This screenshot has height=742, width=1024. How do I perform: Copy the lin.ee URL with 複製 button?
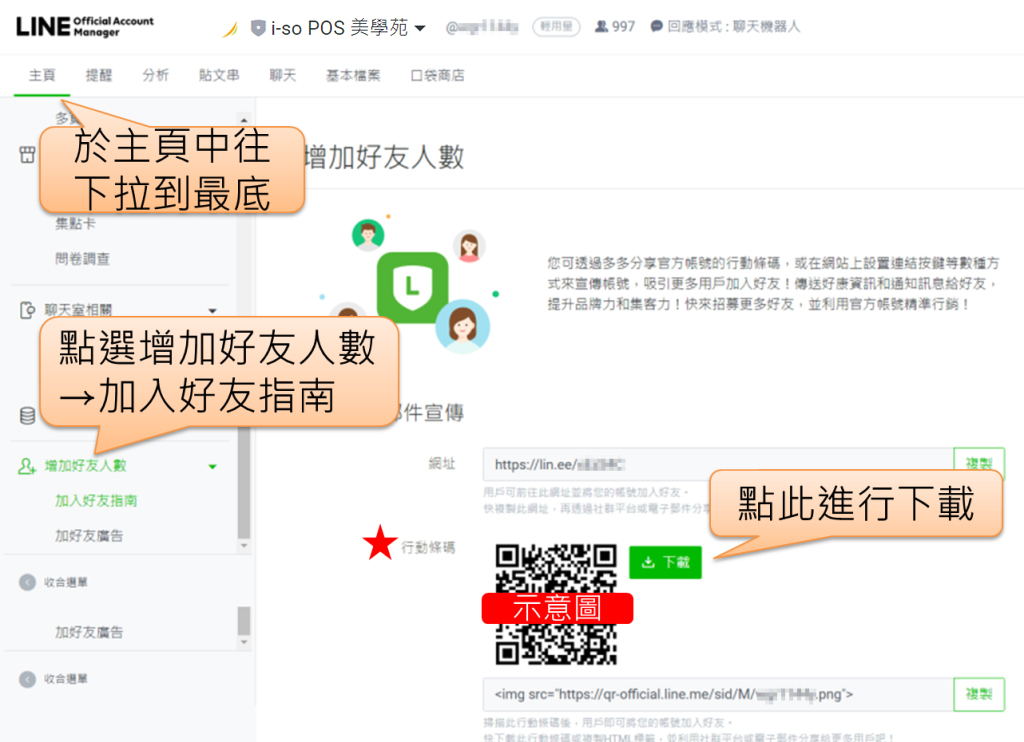pos(978,464)
